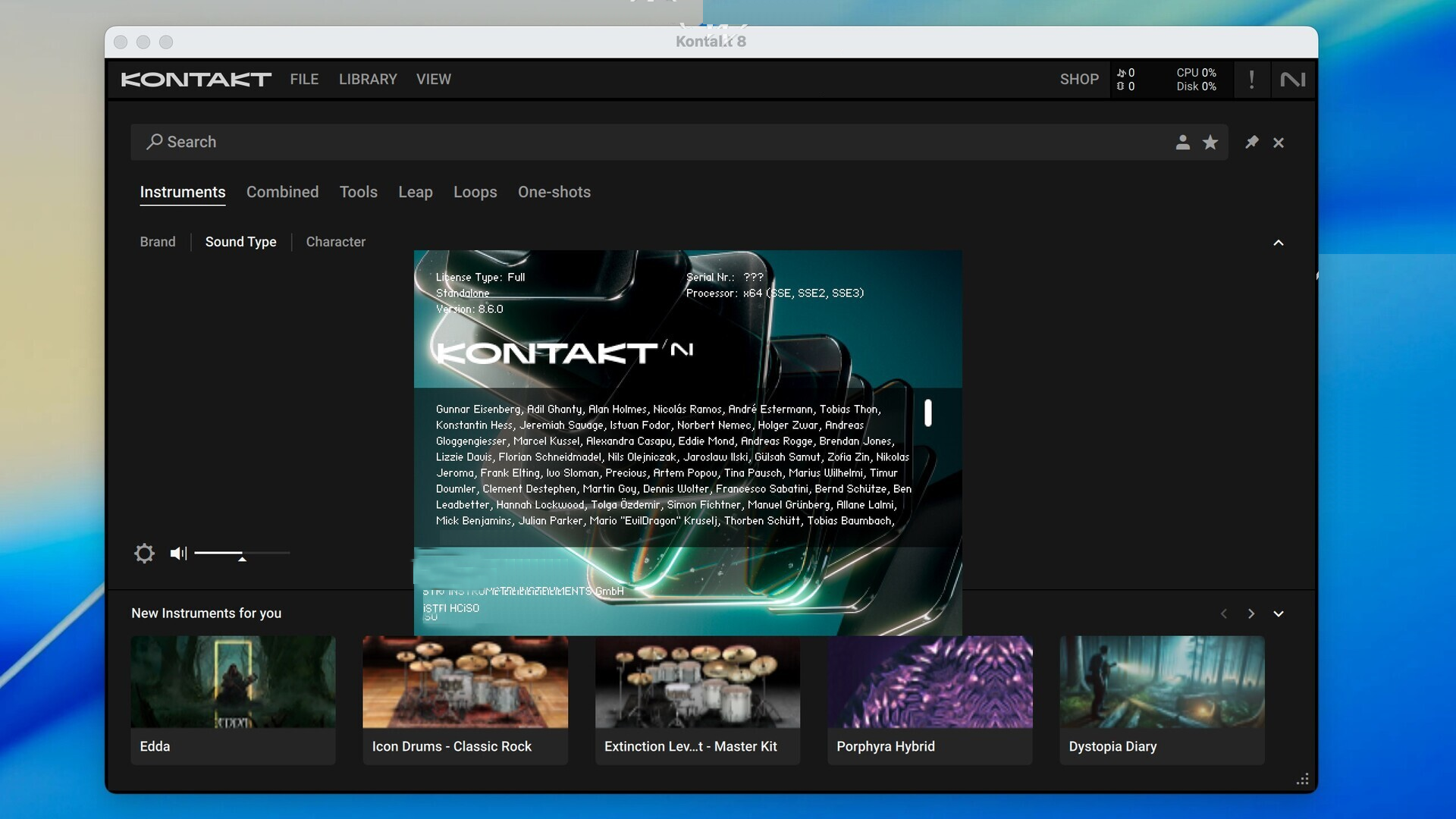Viewport: 1456px width, 819px height.
Task: Click the exclamation warning icon
Action: (x=1251, y=80)
